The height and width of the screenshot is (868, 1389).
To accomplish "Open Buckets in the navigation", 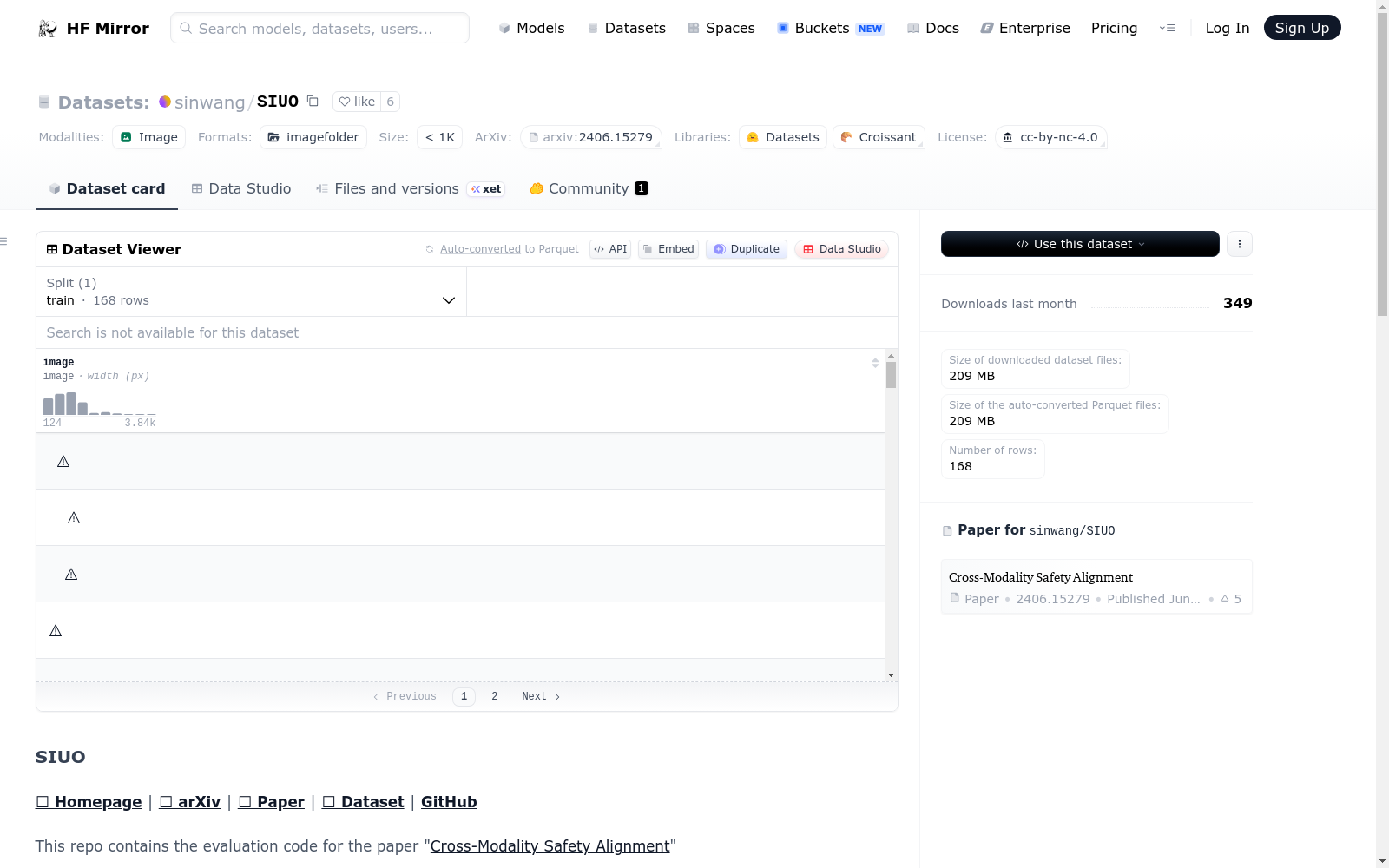I will click(x=830, y=28).
